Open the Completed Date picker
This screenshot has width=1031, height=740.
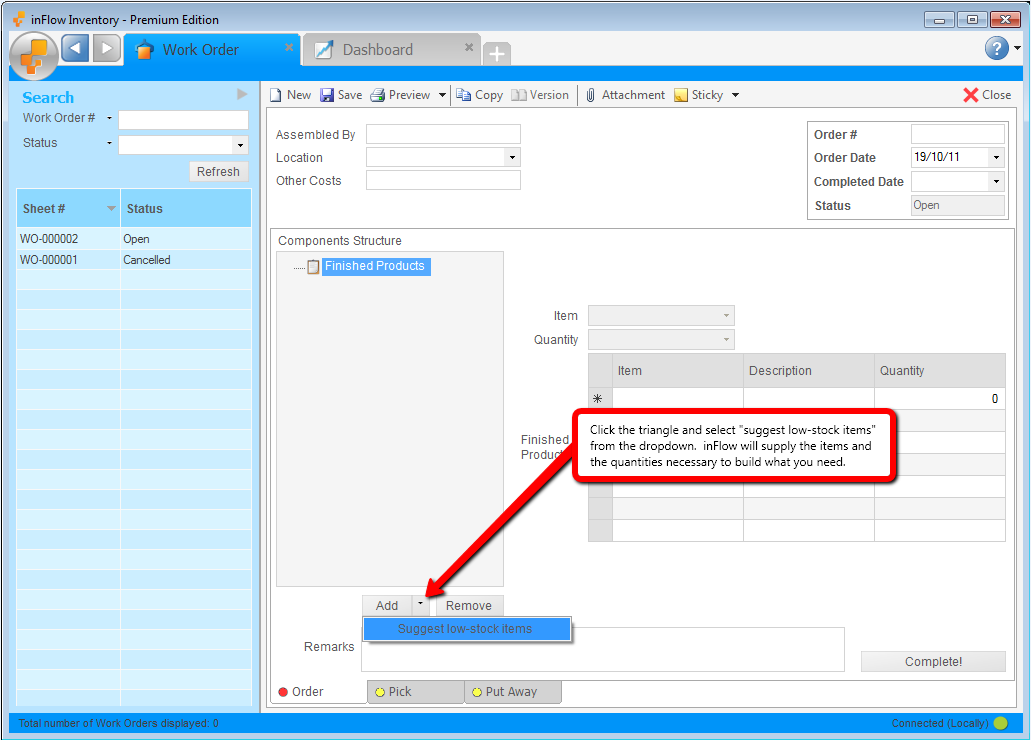tap(996, 182)
